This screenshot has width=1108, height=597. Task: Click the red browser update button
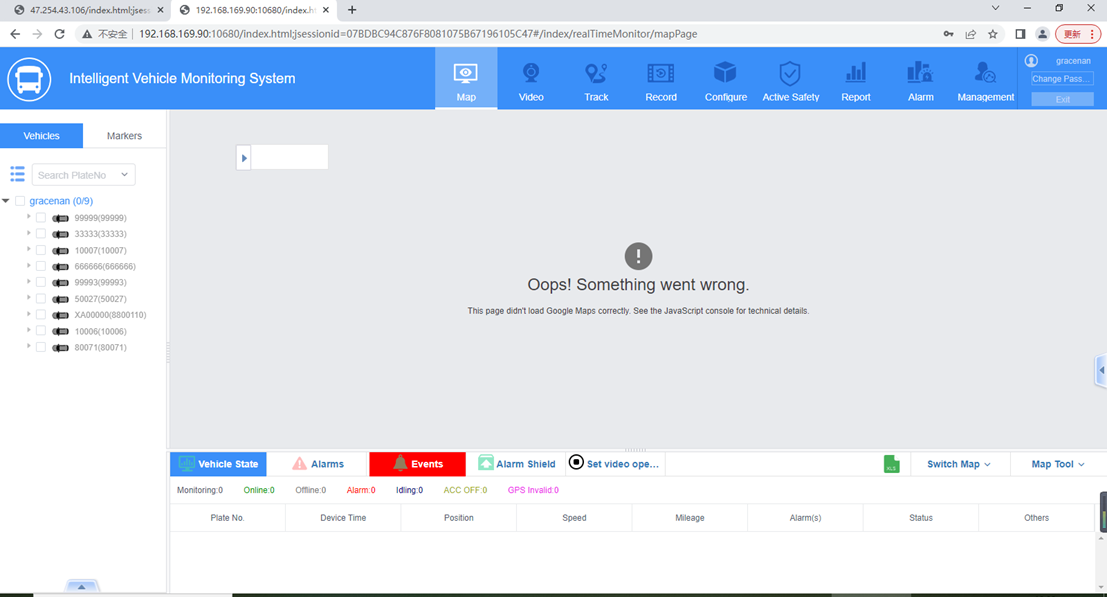(1078, 34)
